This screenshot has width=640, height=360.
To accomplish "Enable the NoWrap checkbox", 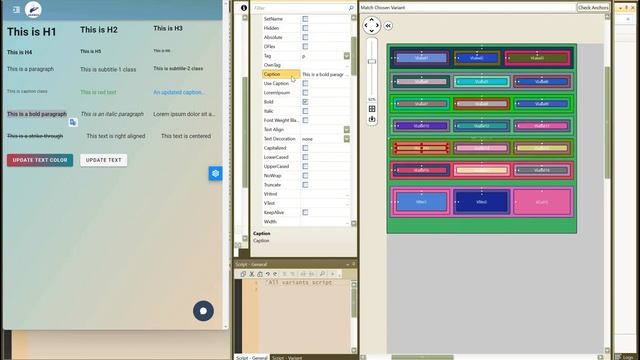I will [305, 176].
